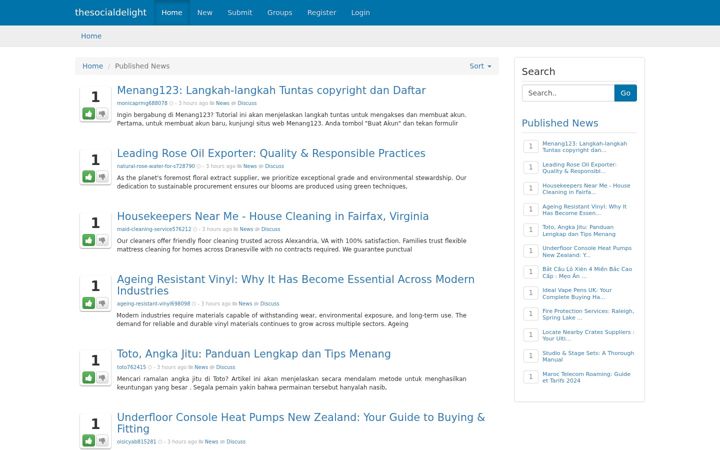Image resolution: width=720 pixels, height=450 pixels.
Task: Open sidebar link Studio & Stage Sets
Action: (x=588, y=356)
